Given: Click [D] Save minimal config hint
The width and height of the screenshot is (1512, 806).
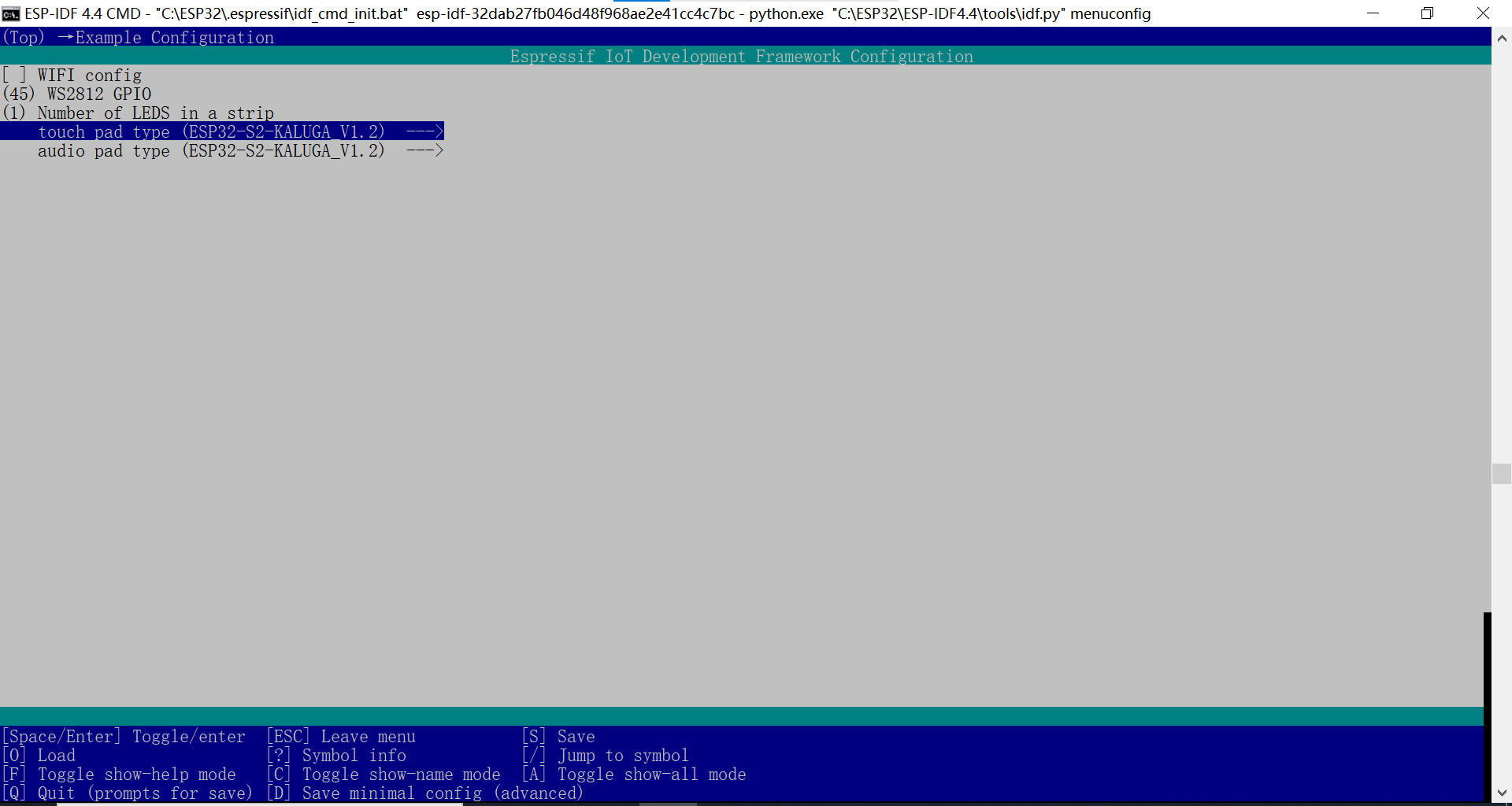Looking at the screenshot, I should click(x=425, y=793).
